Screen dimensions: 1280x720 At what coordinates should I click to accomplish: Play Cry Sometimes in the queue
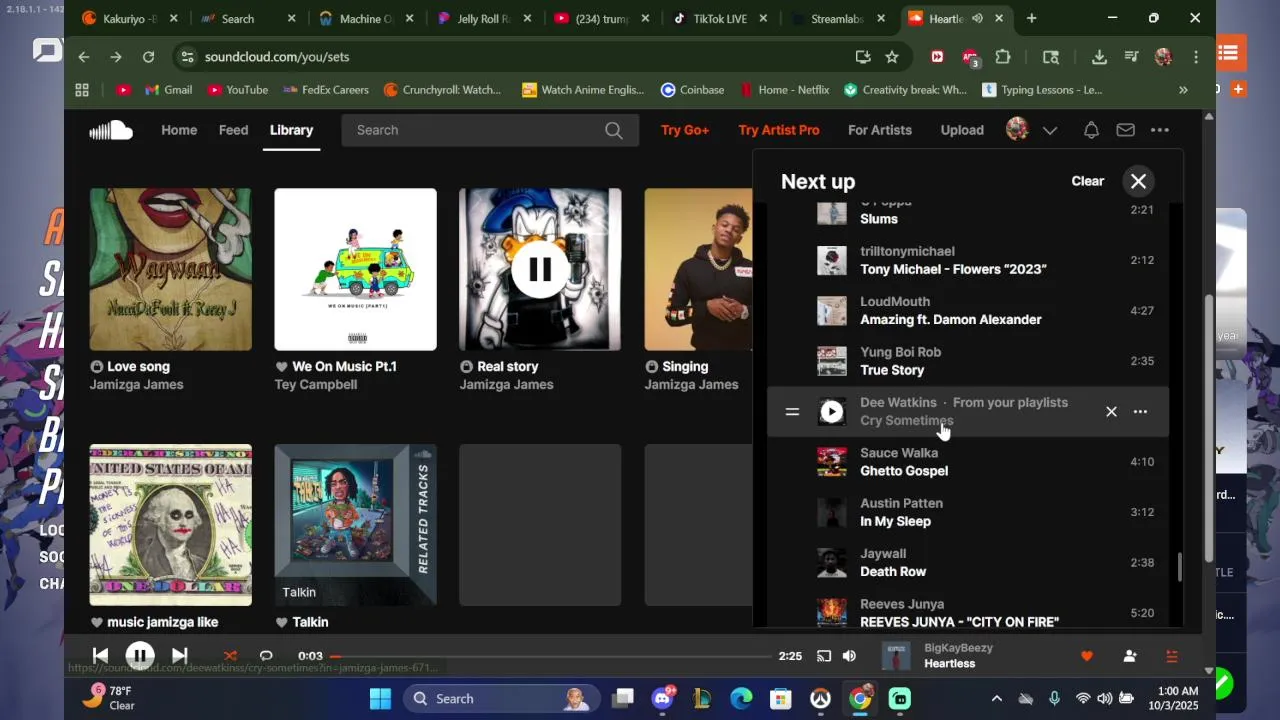click(832, 412)
